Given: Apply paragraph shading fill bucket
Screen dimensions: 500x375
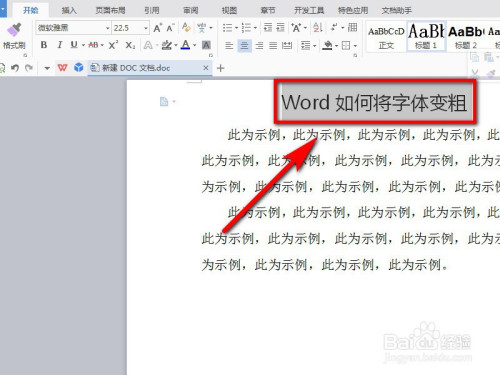Looking at the screenshot, I should [x=328, y=45].
